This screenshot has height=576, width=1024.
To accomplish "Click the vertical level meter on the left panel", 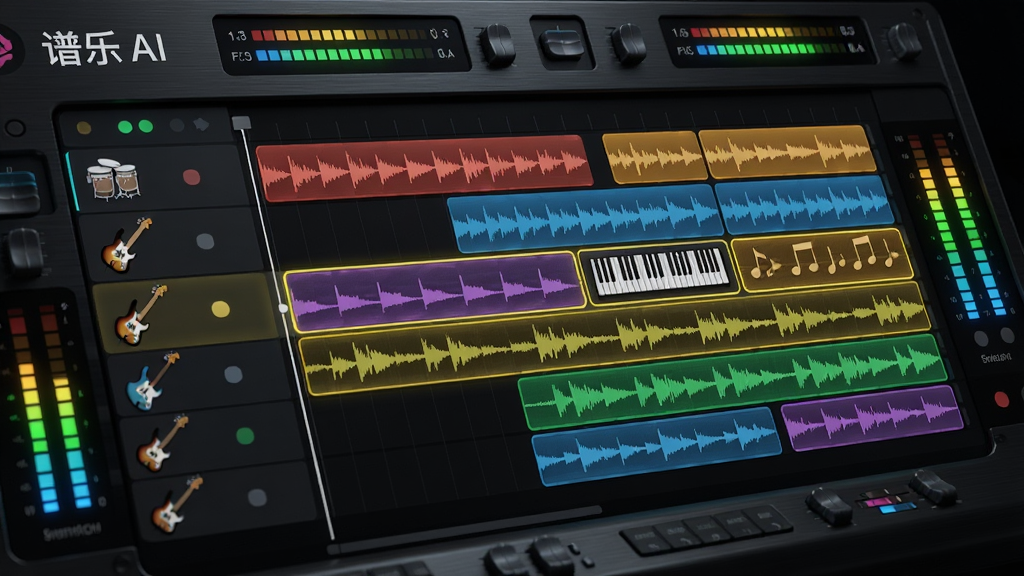I will (49, 408).
